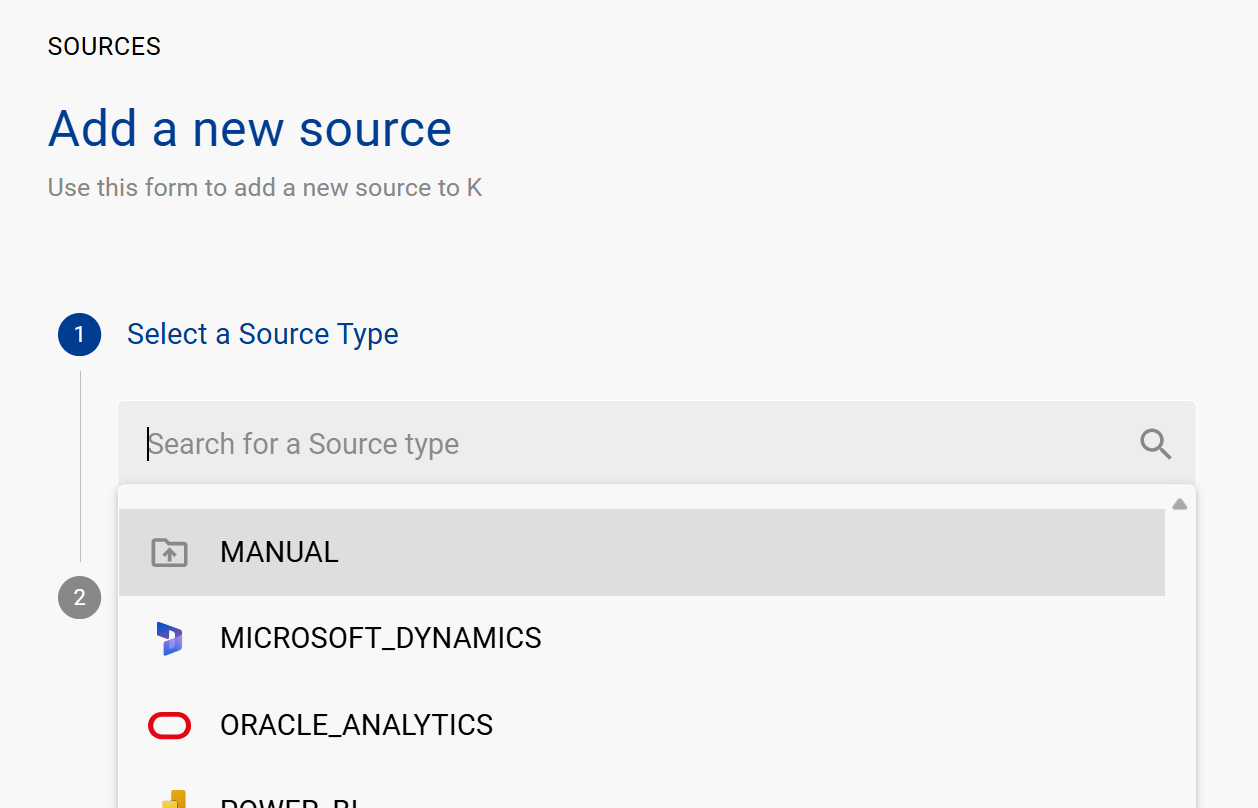Select the POWER_BI option in list
The image size is (1258, 808).
coord(290,801)
